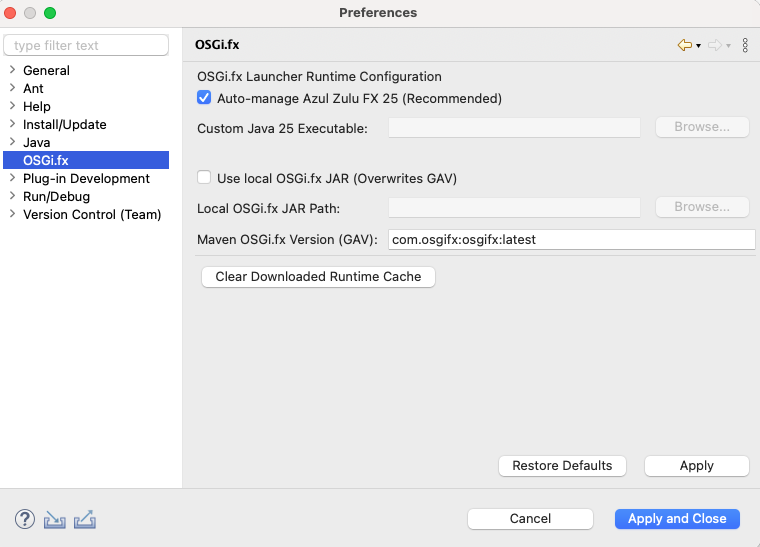
Task: Select General in the preferences tree
Action: 47,71
